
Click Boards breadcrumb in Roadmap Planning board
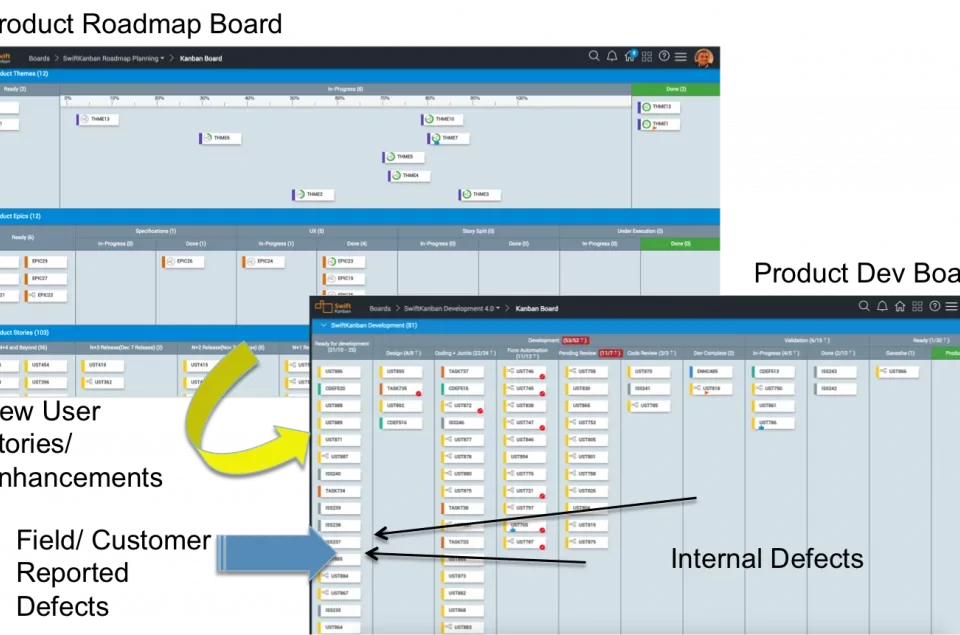[x=39, y=59]
